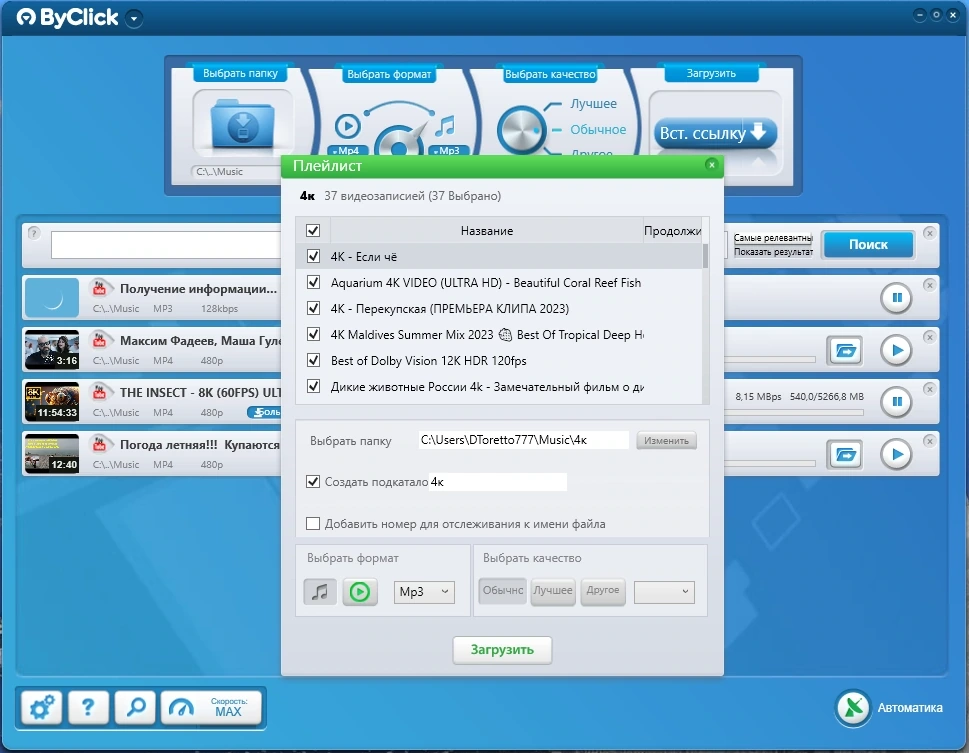
Task: Open the Выбрать качество tab
Action: [x=549, y=74]
